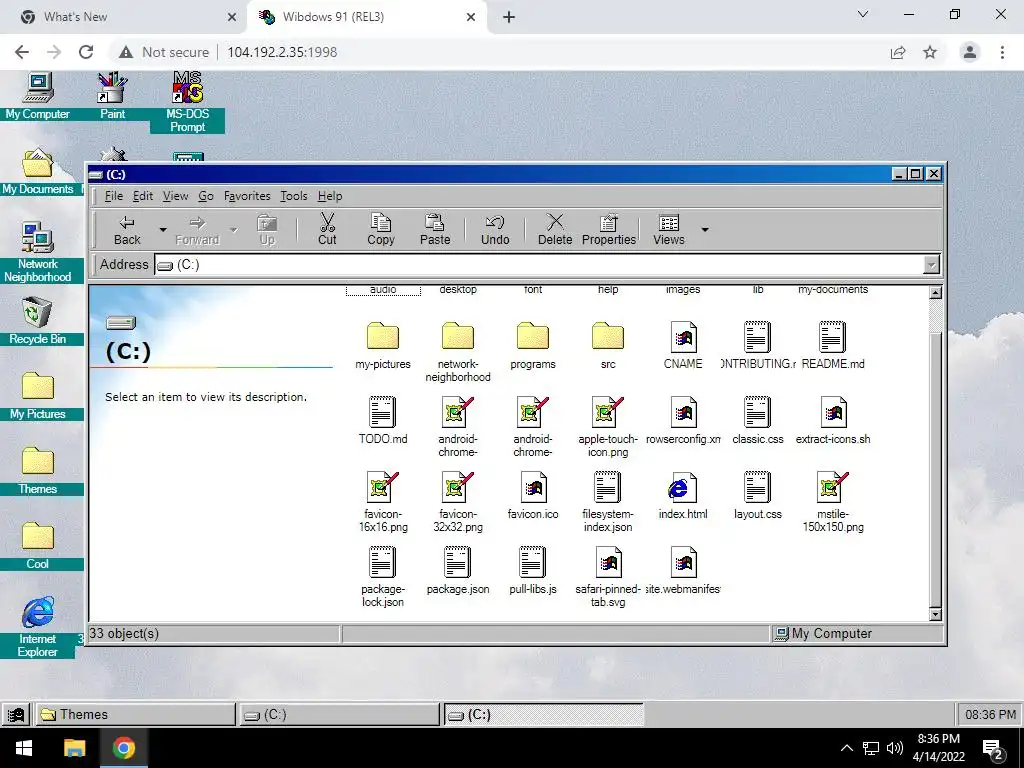Viewport: 1024px width, 768px height.
Task: Expand the Back history dropdown arrow
Action: click(163, 230)
